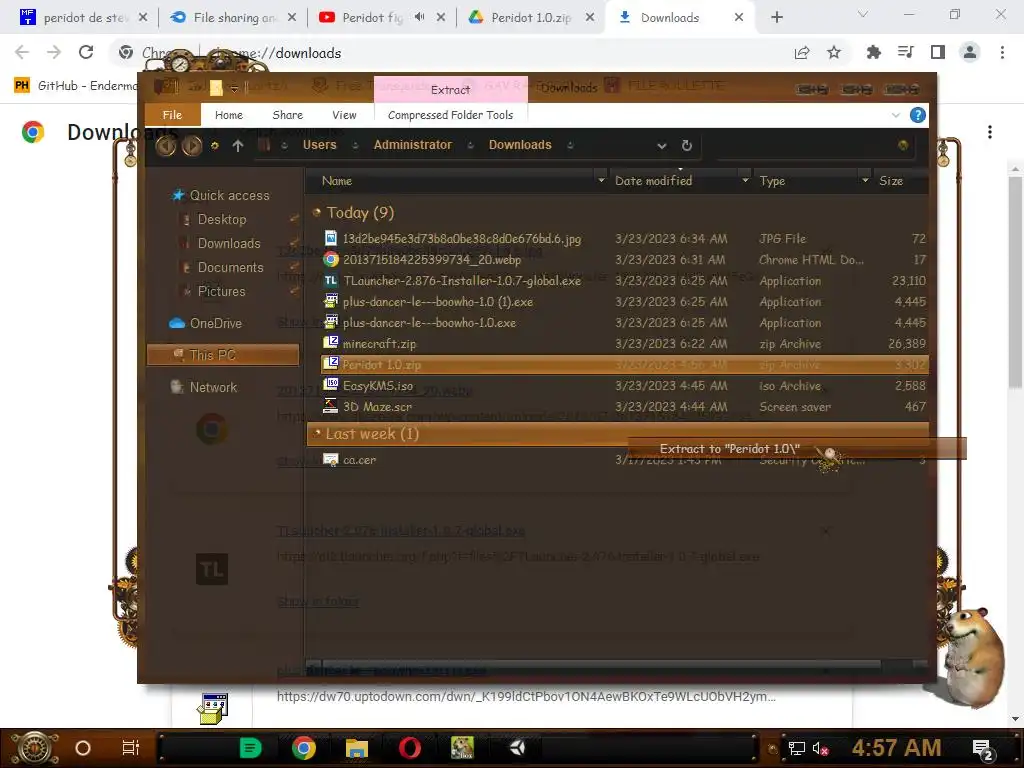
Task: Open the View ribbon tab
Action: click(x=344, y=115)
